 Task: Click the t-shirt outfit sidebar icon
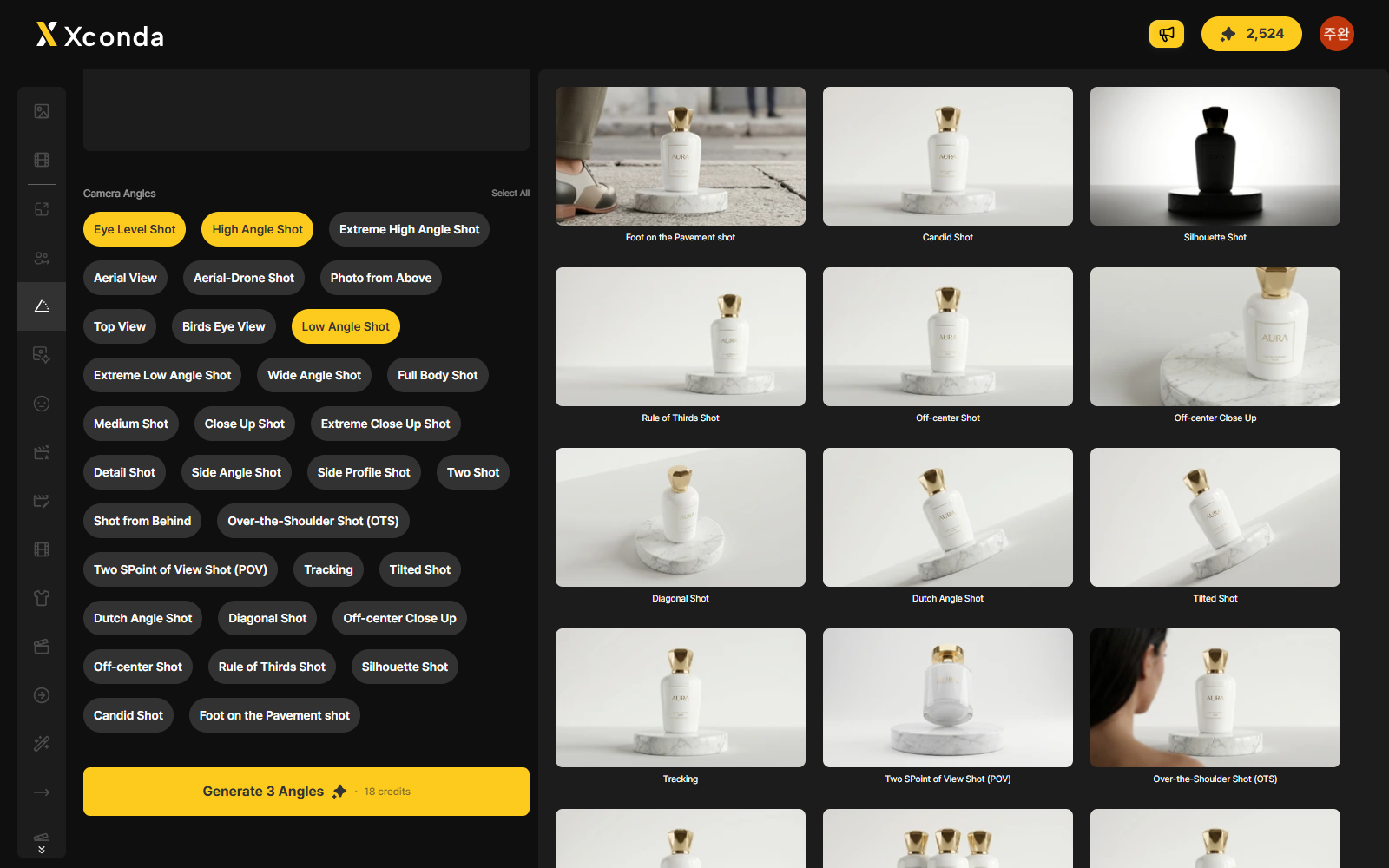(42, 598)
